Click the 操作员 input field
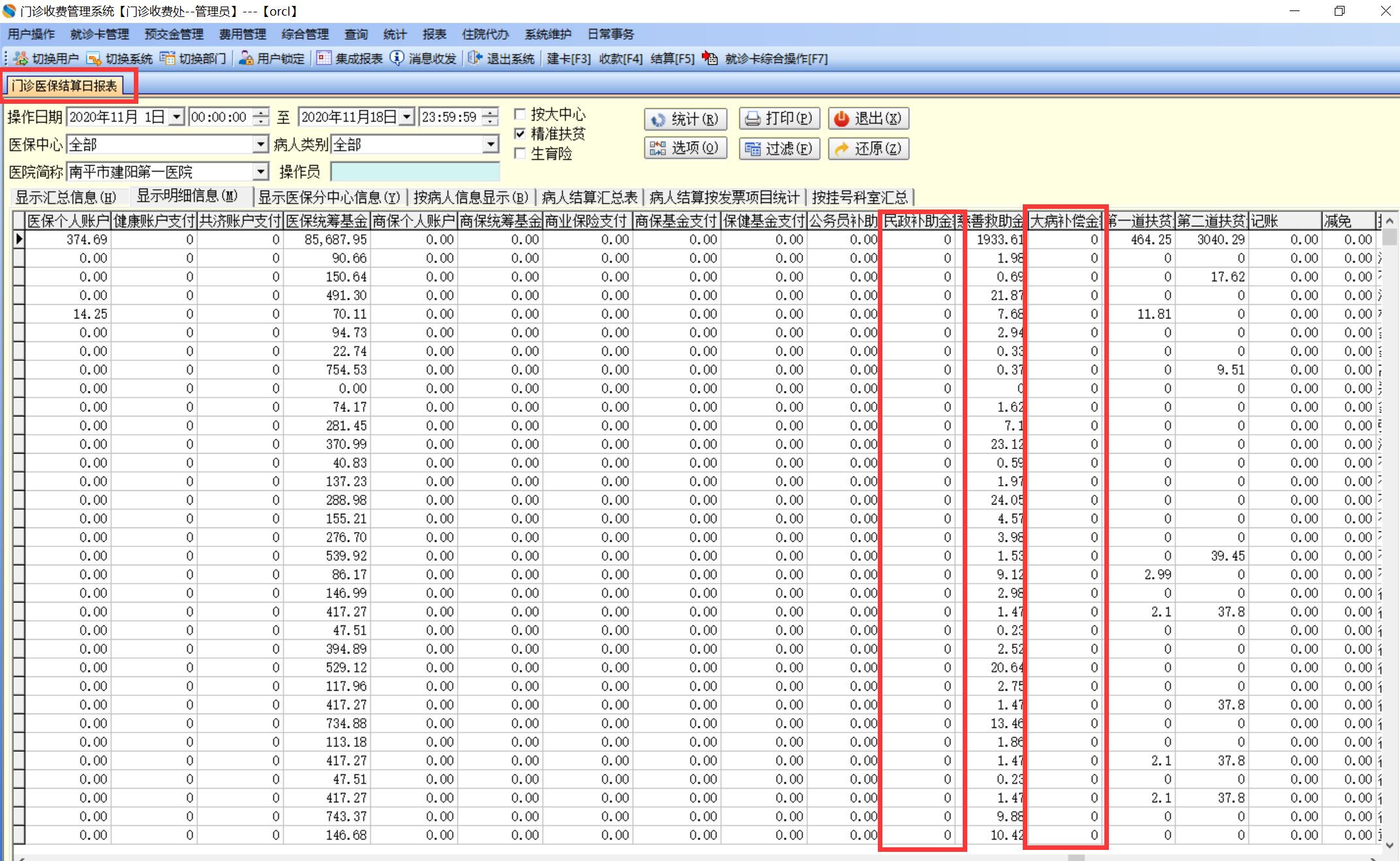This screenshot has width=1400, height=861. pos(415,172)
